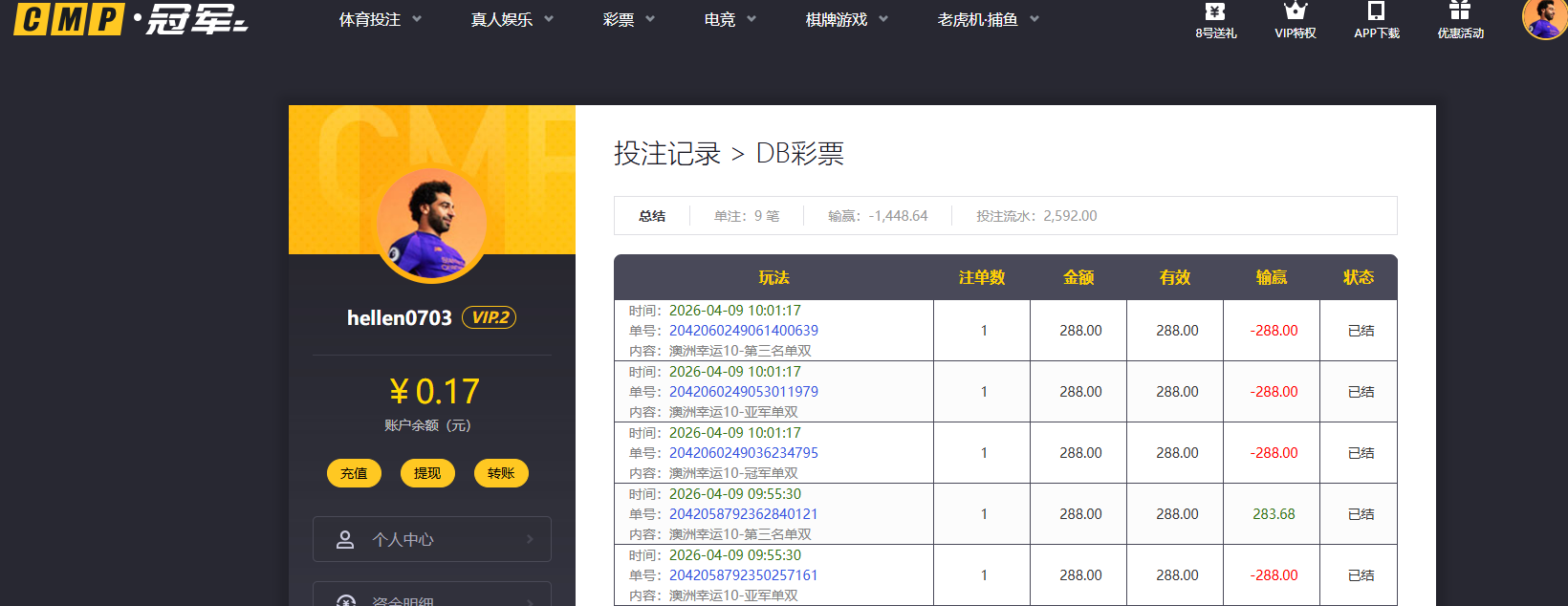The width and height of the screenshot is (1568, 606).
Task: Click the 8号送礼 gift coupon icon
Action: tap(1215, 11)
